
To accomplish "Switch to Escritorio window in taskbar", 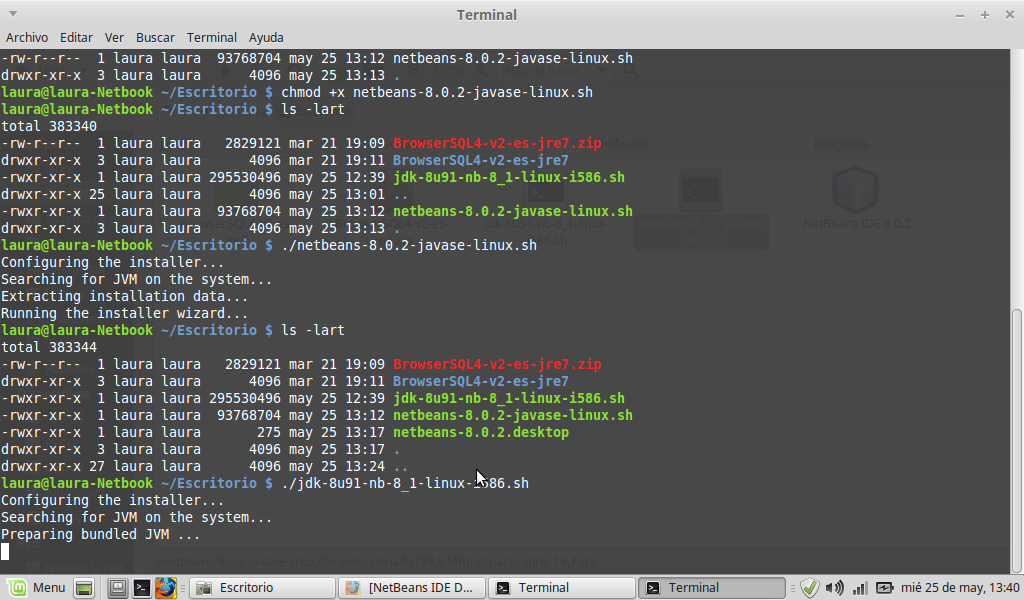I will (262, 588).
